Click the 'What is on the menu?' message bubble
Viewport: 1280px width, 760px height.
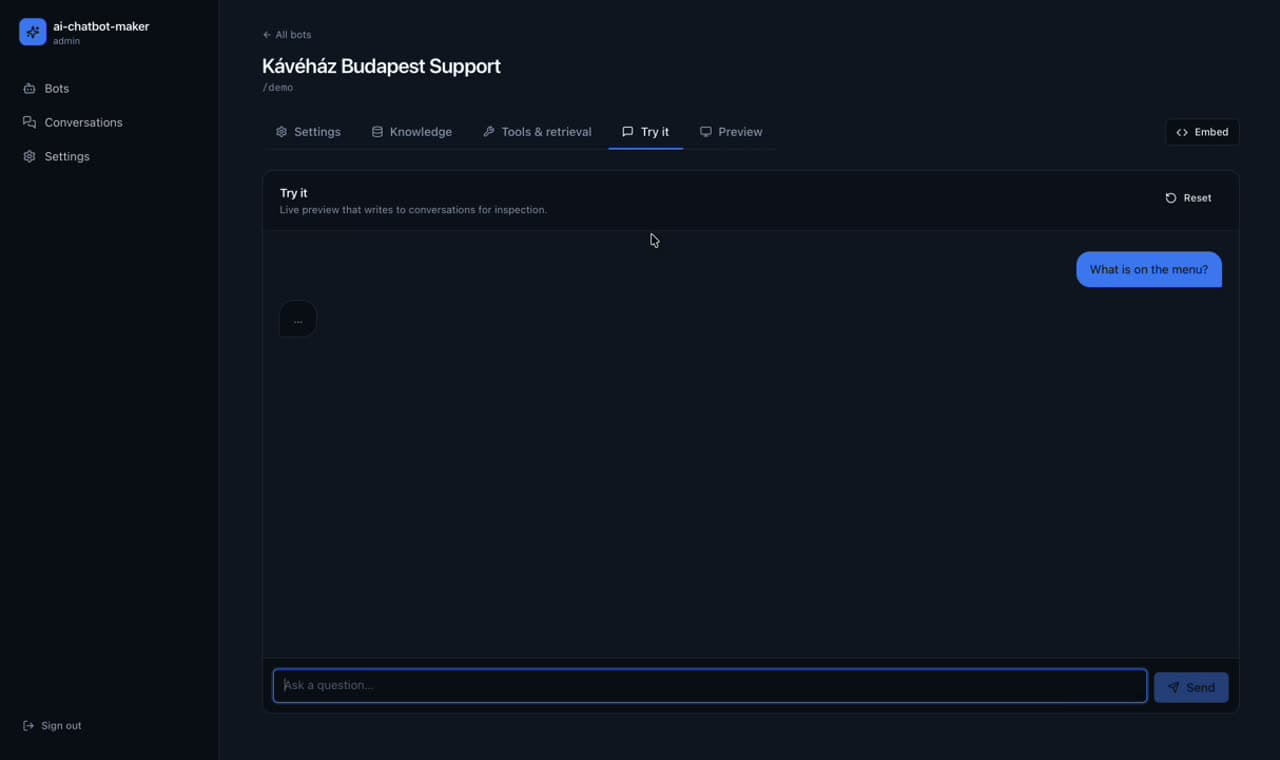[x=1149, y=269]
